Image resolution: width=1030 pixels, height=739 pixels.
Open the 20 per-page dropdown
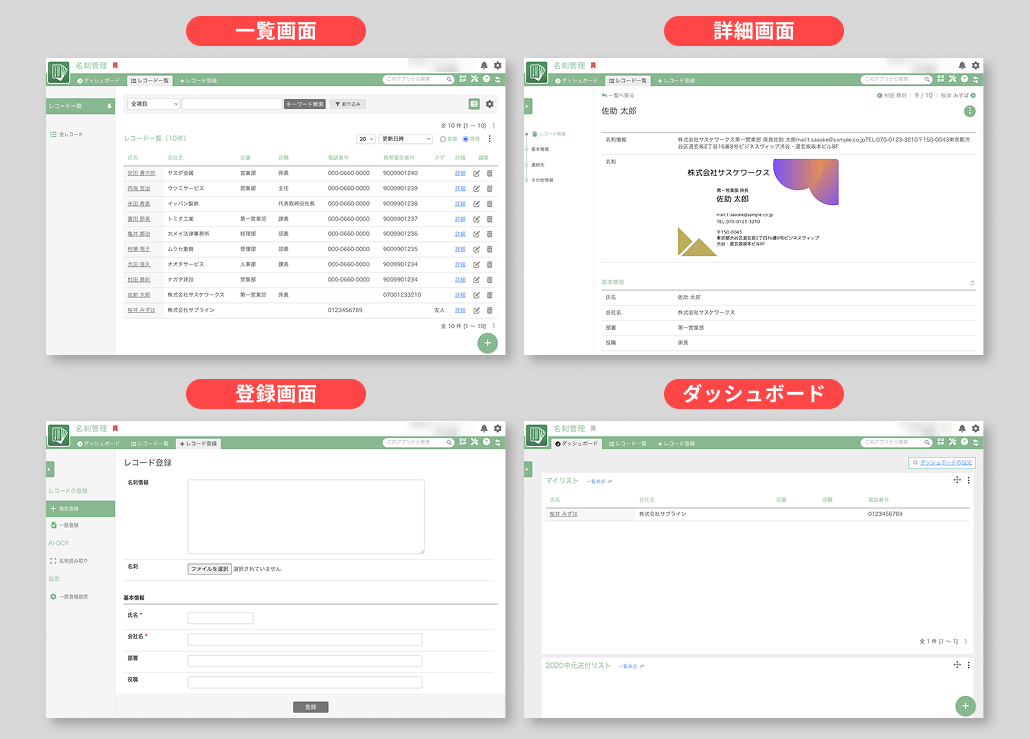pyautogui.click(x=366, y=139)
